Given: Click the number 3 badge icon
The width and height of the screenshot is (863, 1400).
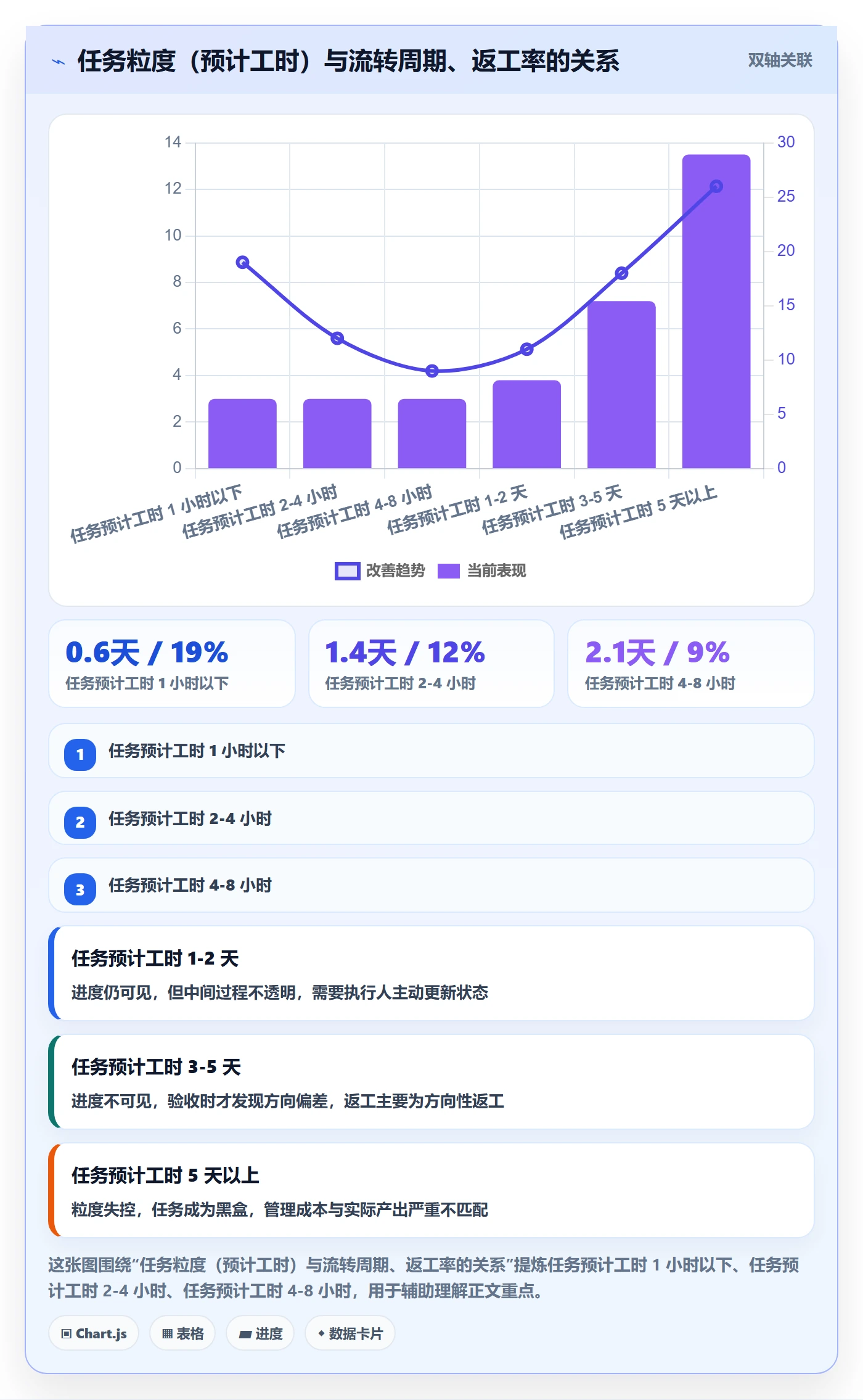Looking at the screenshot, I should pos(80,889).
